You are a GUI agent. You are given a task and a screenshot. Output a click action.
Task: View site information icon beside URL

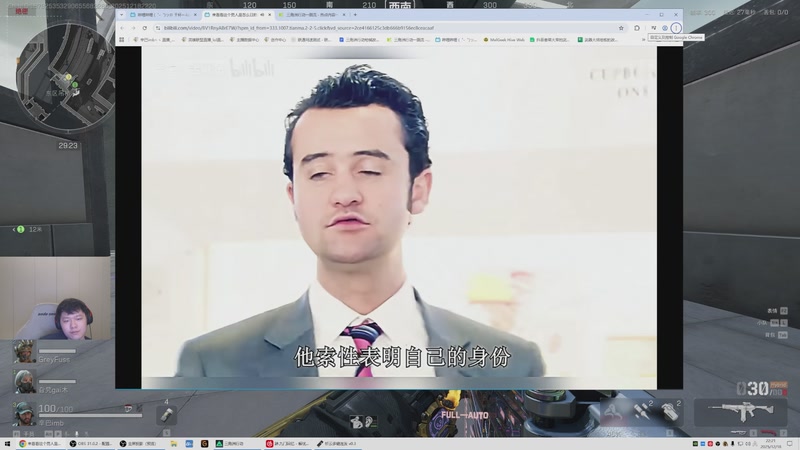(158, 28)
